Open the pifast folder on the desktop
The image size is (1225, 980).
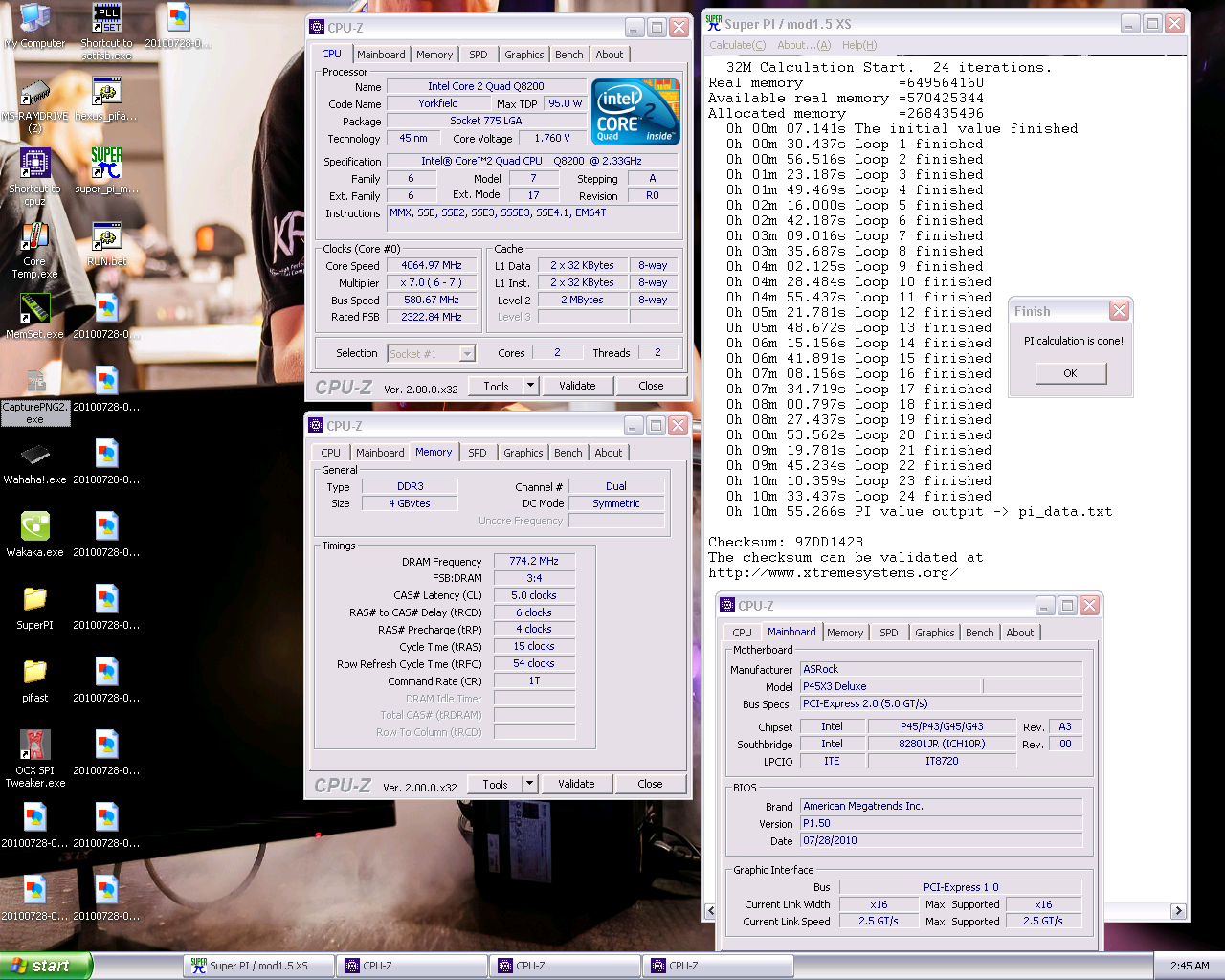[x=35, y=681]
